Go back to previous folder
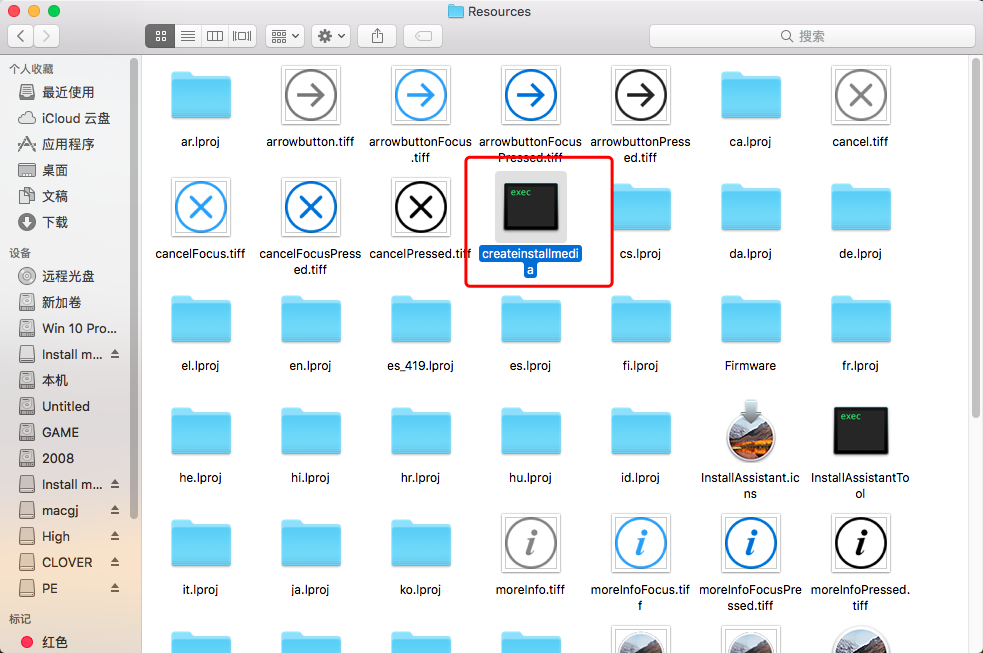The image size is (983, 653). (x=20, y=36)
